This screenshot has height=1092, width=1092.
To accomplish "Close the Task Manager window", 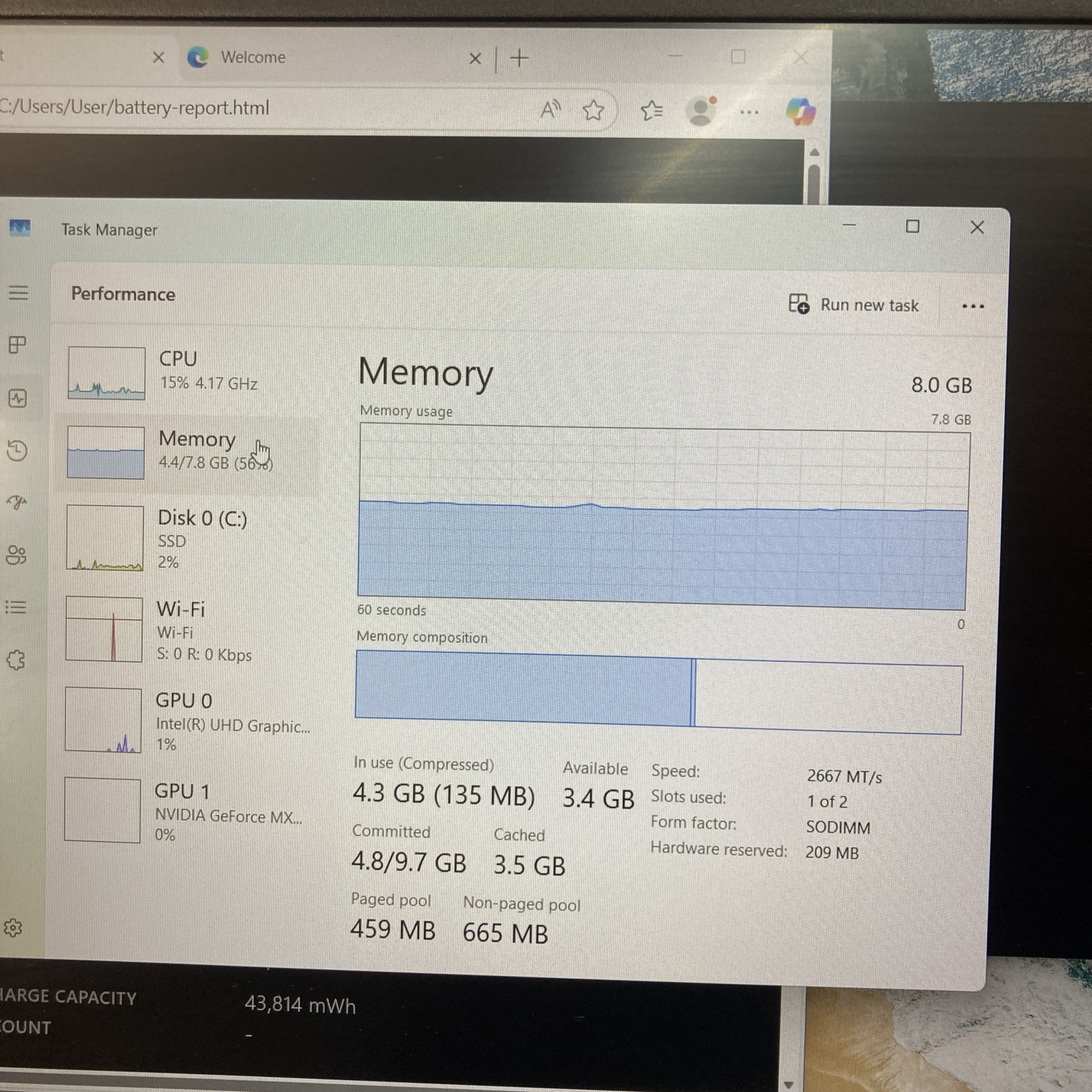I will [x=977, y=227].
